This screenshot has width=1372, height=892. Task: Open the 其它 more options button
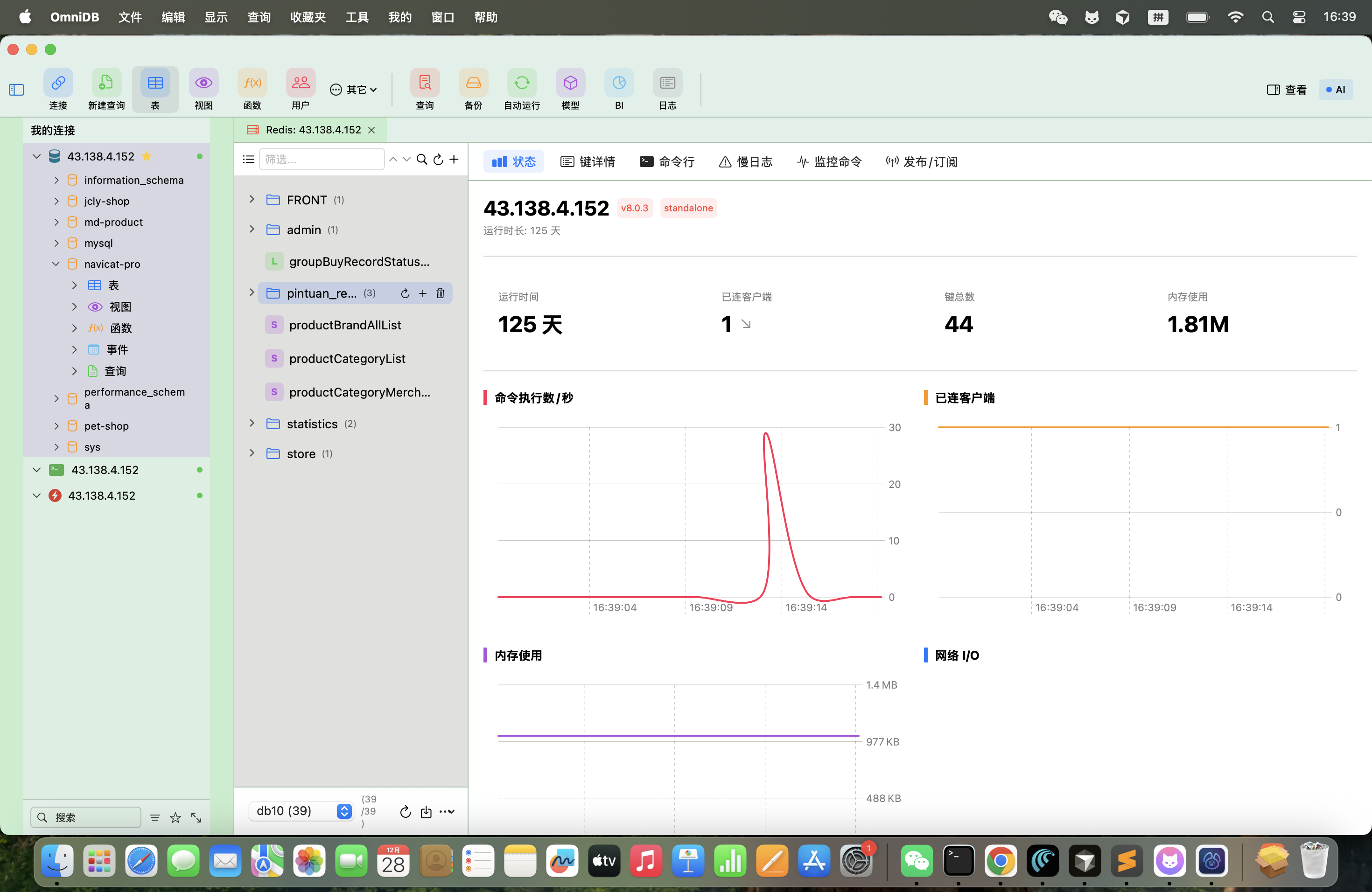pyautogui.click(x=353, y=90)
